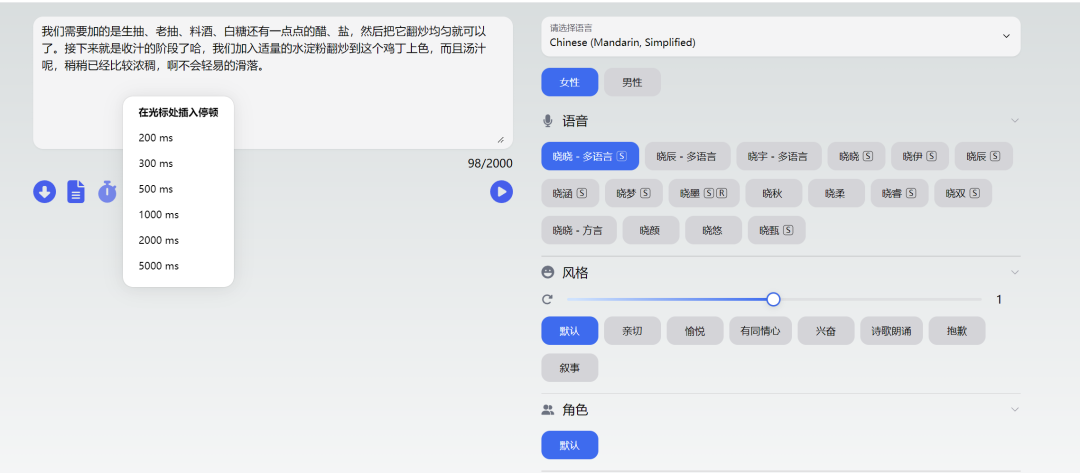Select the 亲切 style
Image resolution: width=1080 pixels, height=473 pixels.
tap(632, 330)
